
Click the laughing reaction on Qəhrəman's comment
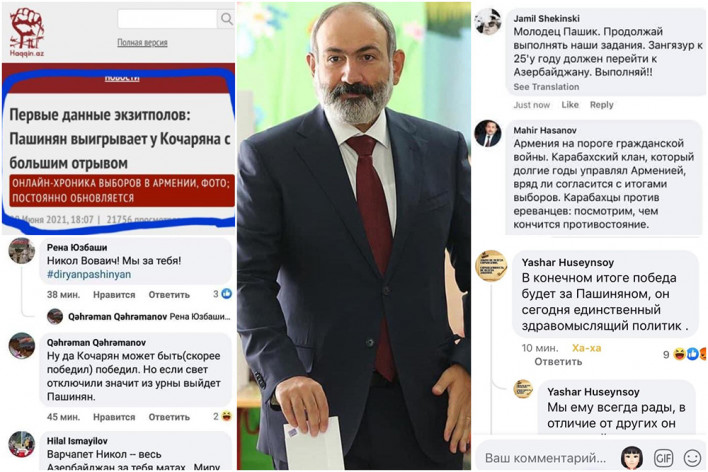click(227, 416)
